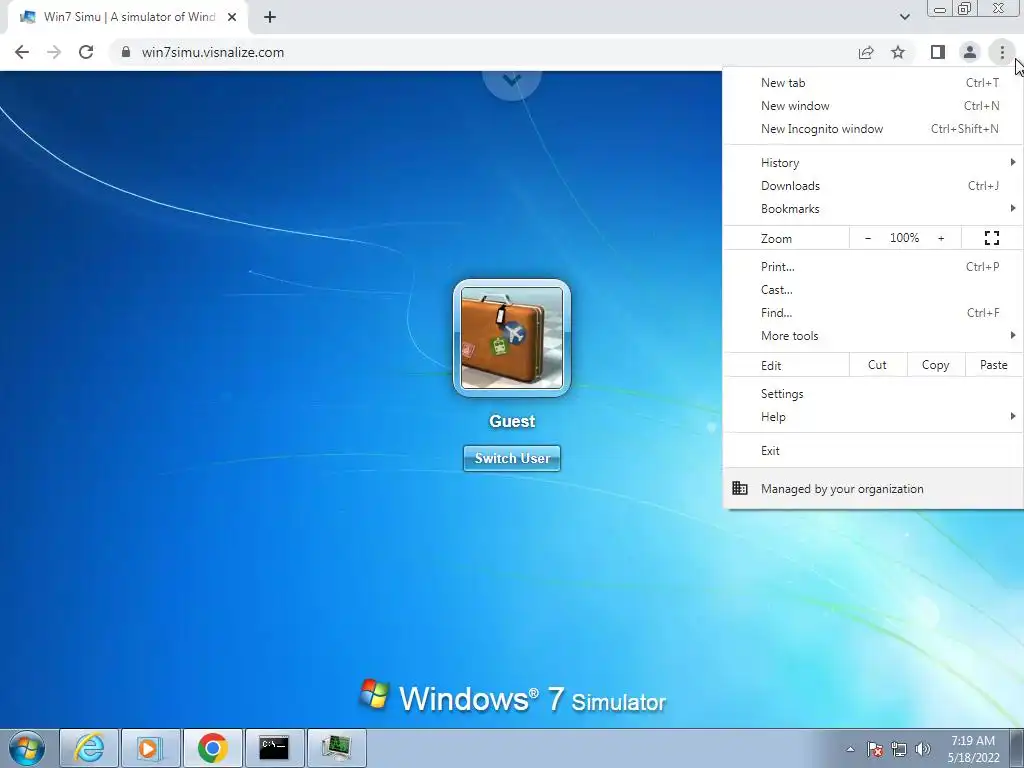Click the three-dot Chrome menu icon
This screenshot has width=1024, height=768.
tap(1002, 52)
